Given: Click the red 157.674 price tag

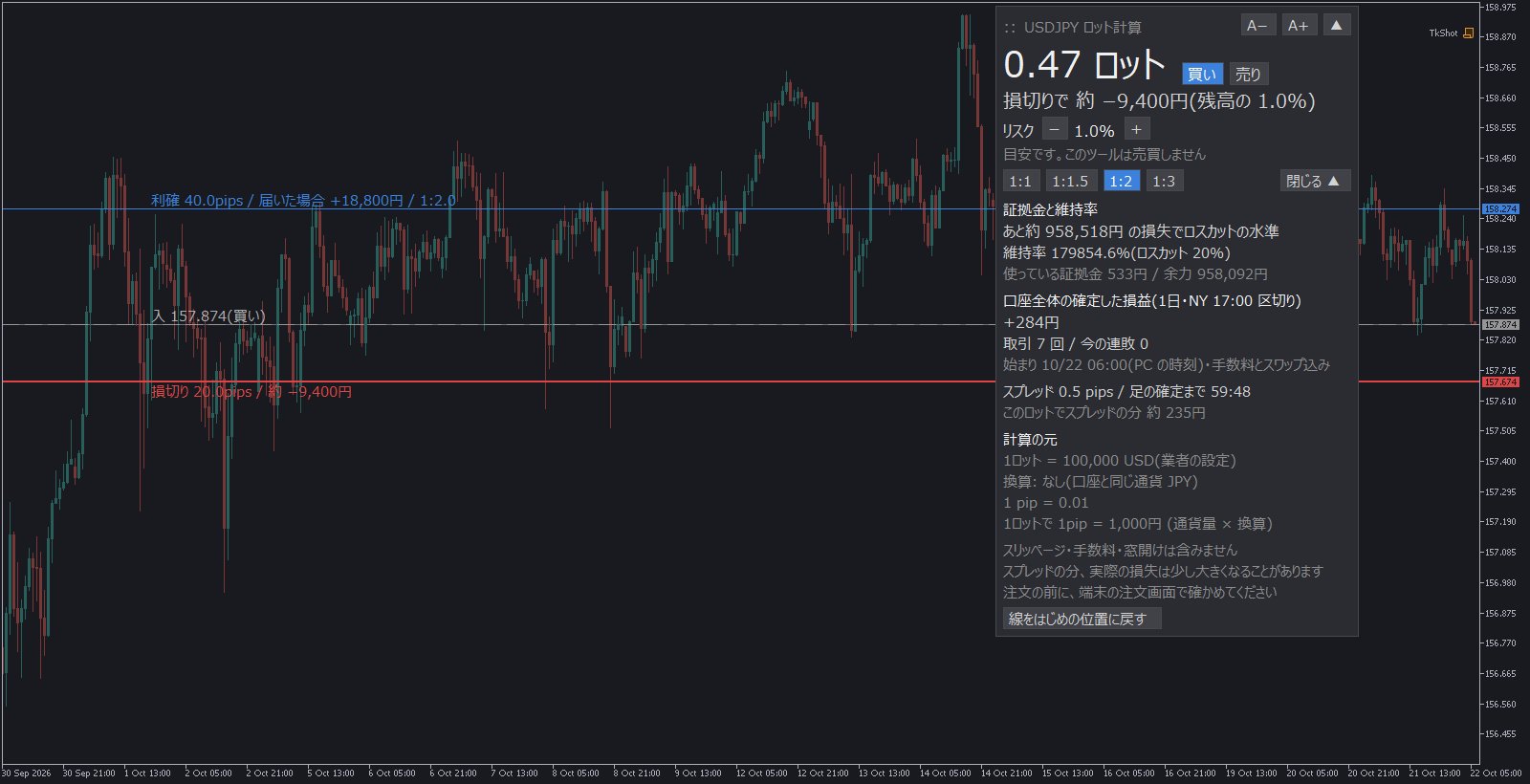Looking at the screenshot, I should [1500, 382].
